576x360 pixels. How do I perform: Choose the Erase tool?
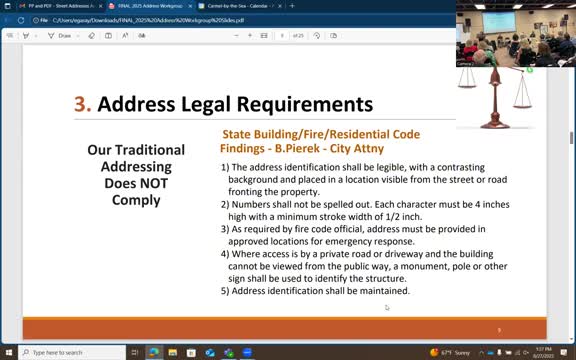[91, 36]
